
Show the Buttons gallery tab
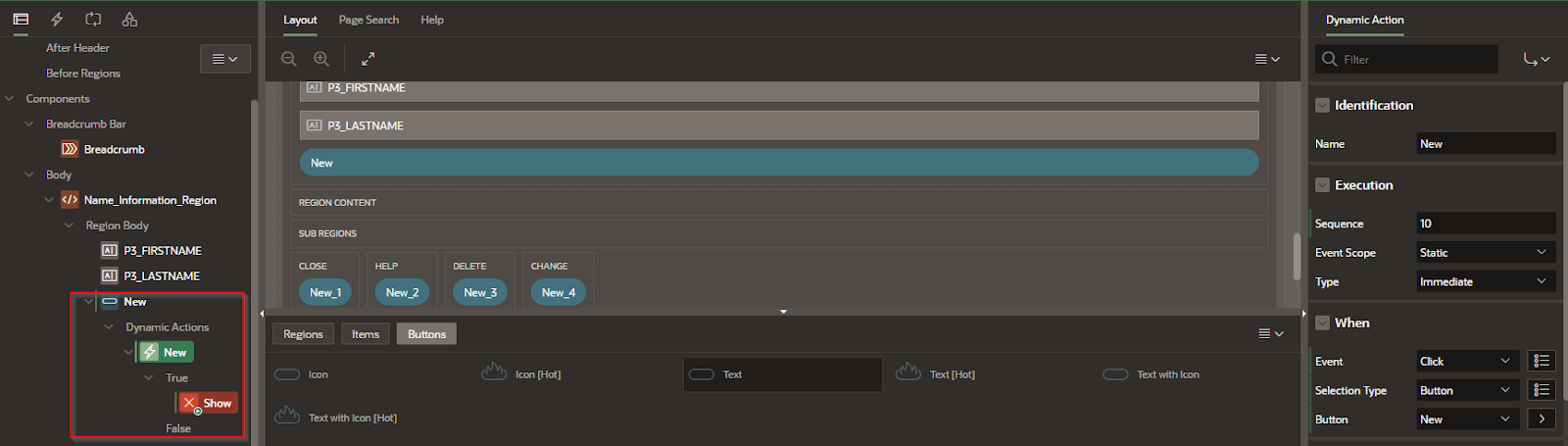426,334
